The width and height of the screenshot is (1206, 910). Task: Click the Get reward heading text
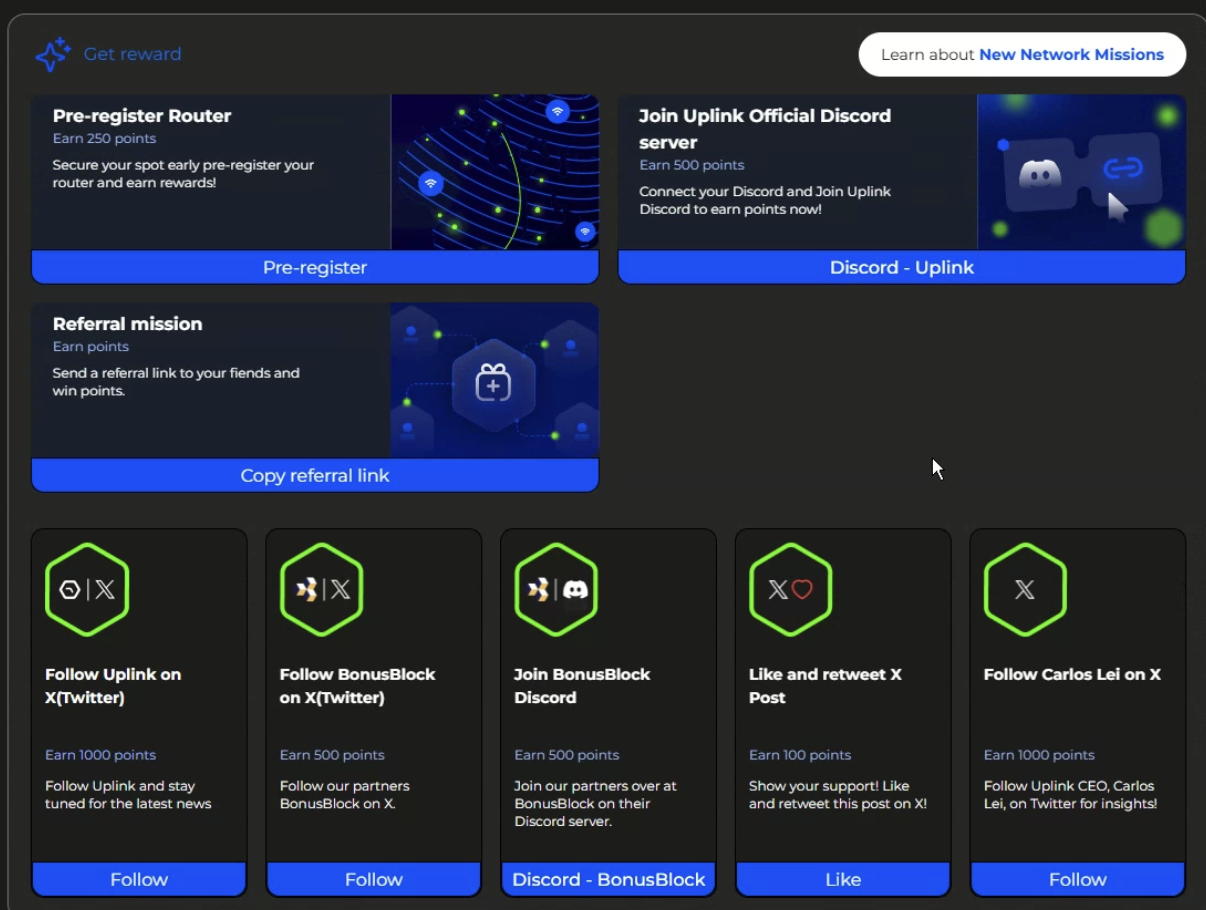coord(133,54)
